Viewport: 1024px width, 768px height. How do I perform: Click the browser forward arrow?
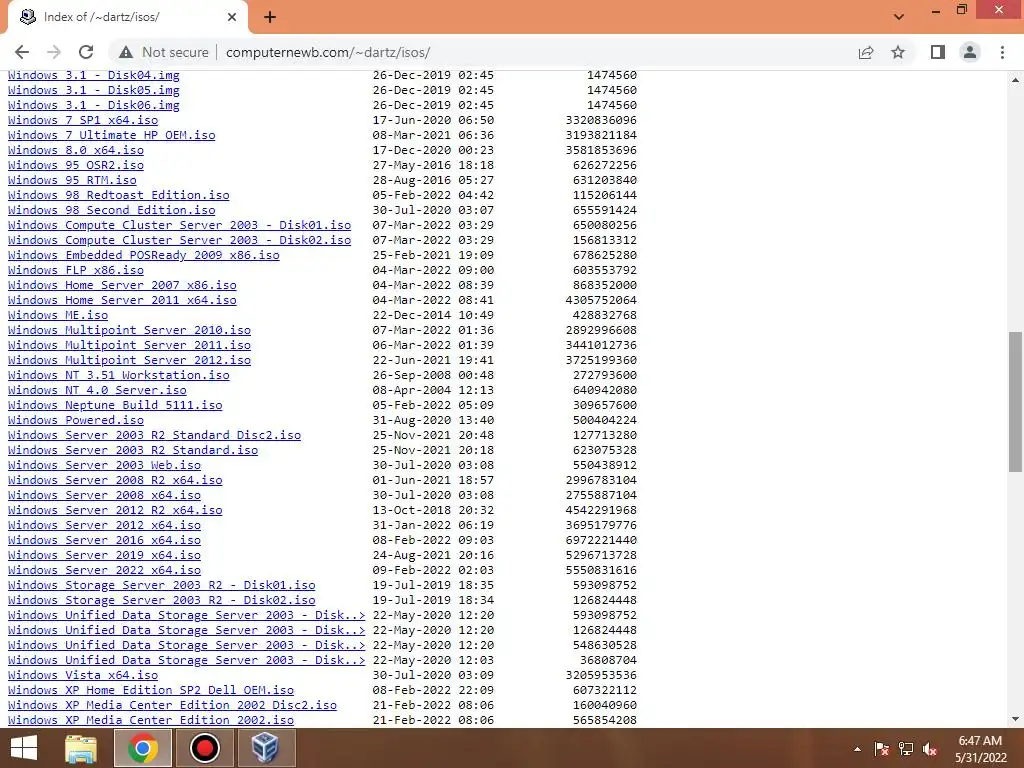(x=54, y=52)
